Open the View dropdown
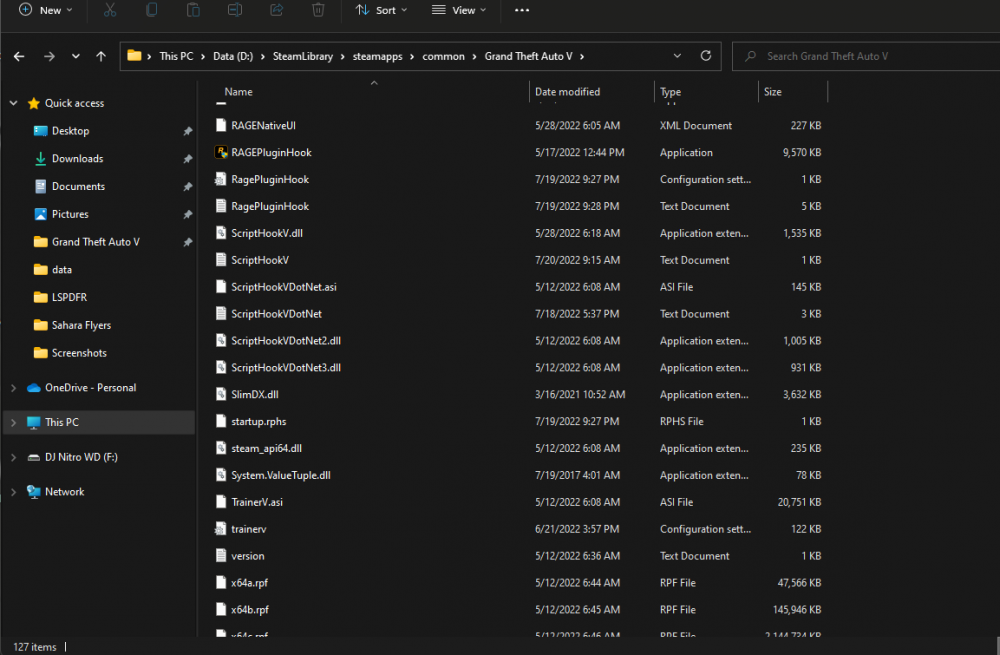1000x655 pixels. [458, 10]
